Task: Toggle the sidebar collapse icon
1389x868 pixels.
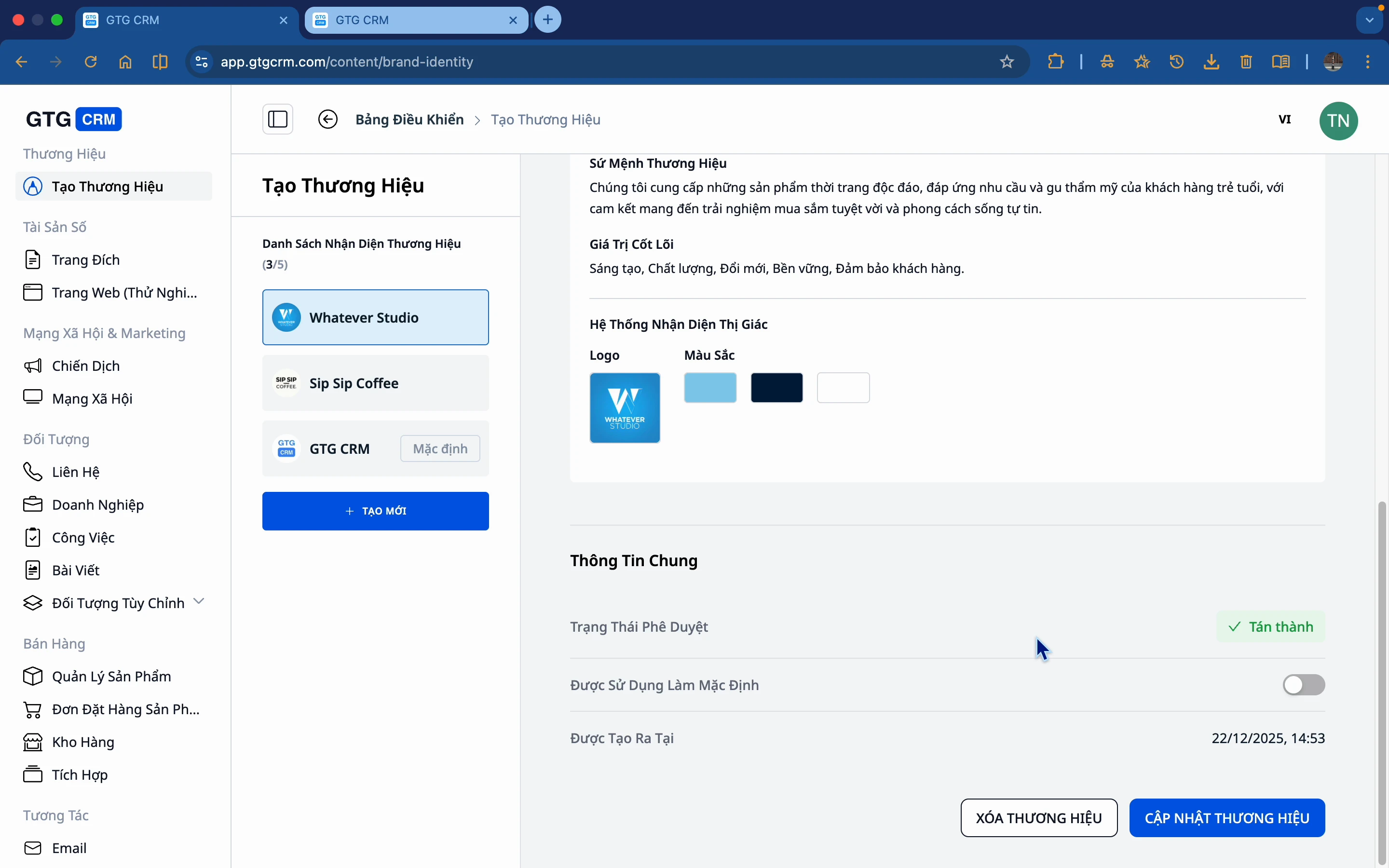Action: (x=278, y=120)
